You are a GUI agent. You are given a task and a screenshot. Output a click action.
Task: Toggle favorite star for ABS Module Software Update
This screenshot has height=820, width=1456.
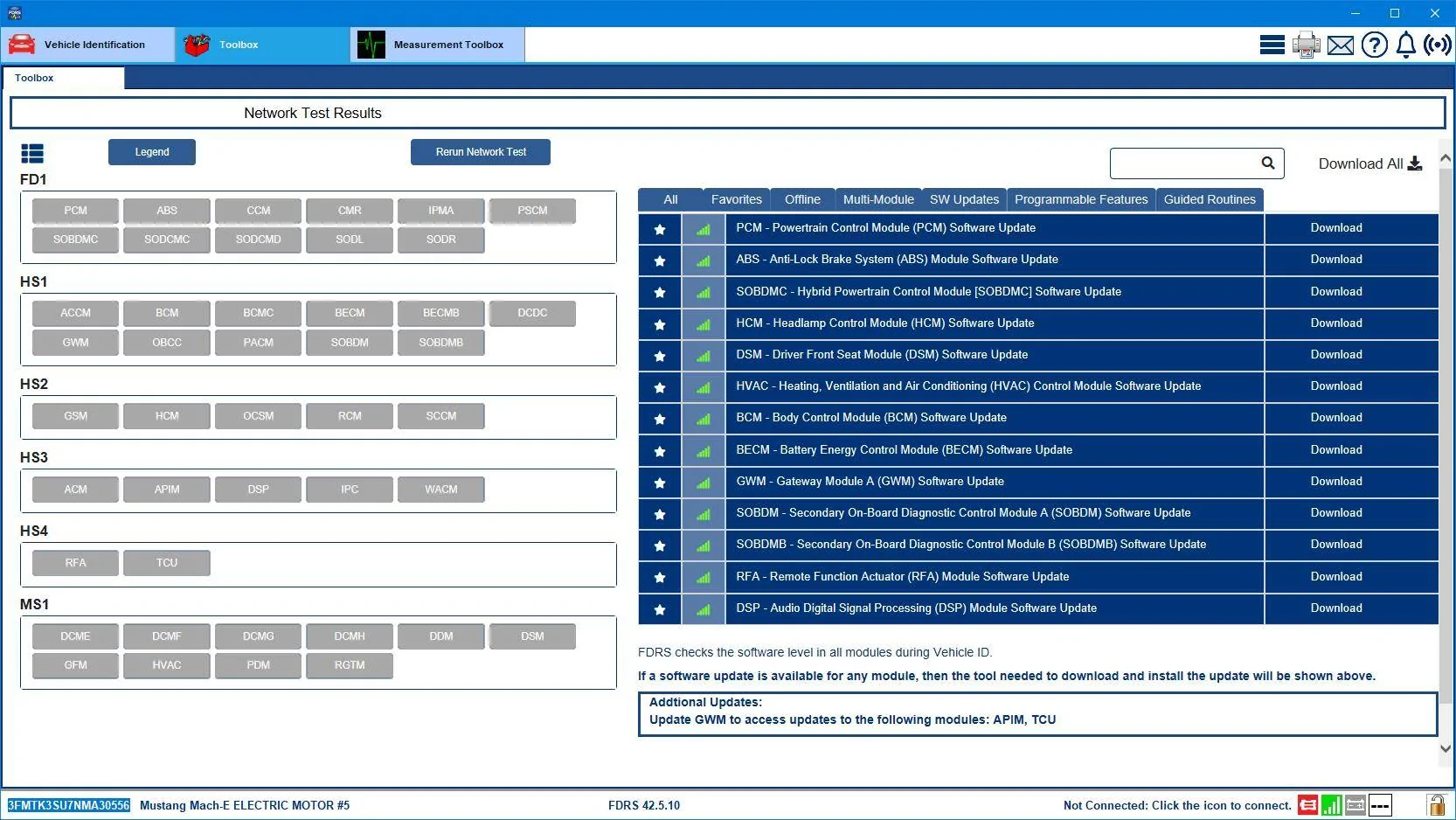(660, 261)
